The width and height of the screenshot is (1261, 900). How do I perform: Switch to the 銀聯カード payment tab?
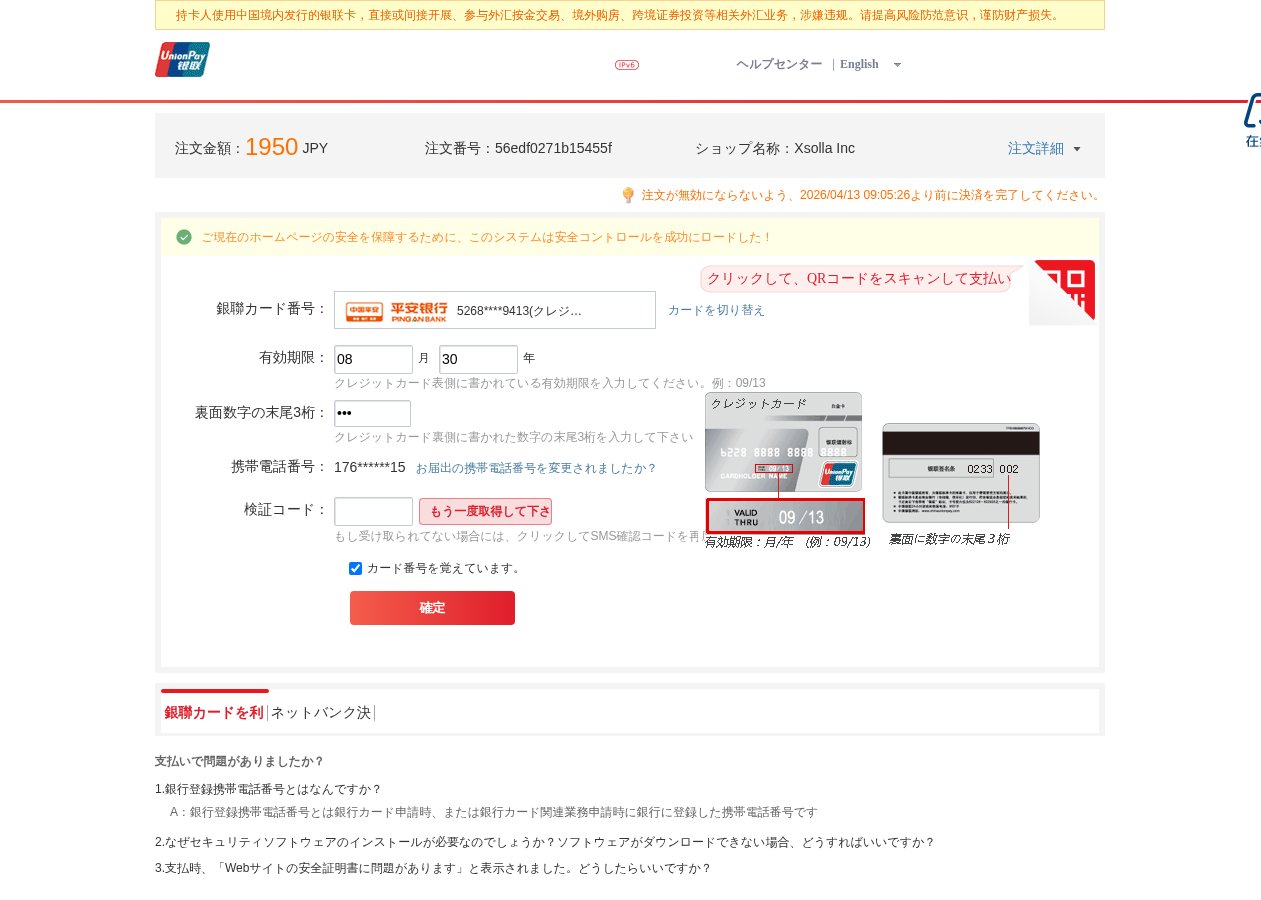214,713
